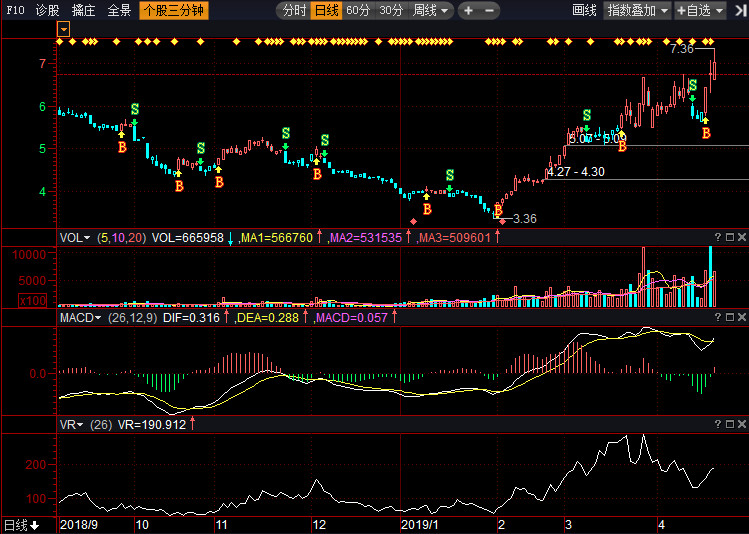
Task: Close the VOL indicator panel
Action: 741,237
